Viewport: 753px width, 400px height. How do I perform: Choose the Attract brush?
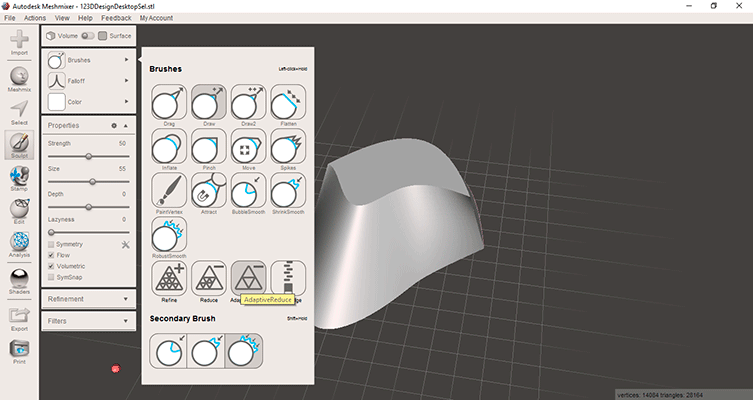point(209,191)
